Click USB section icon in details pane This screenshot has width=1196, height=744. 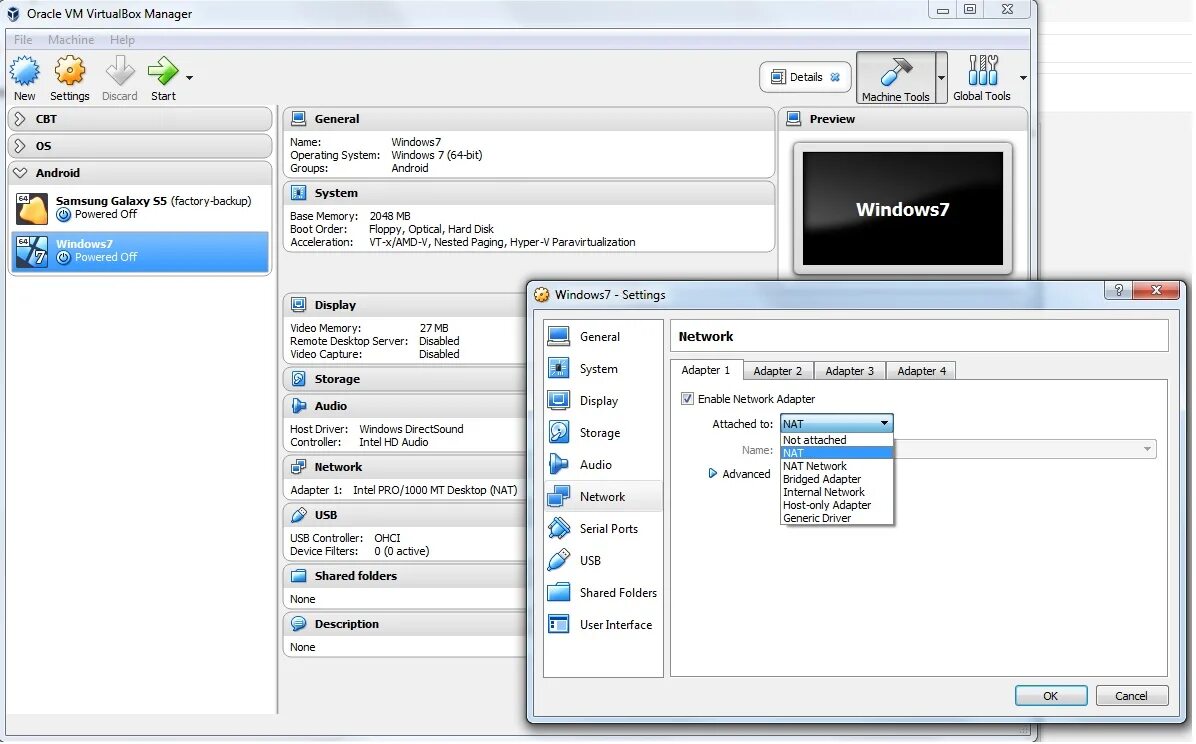pos(299,515)
